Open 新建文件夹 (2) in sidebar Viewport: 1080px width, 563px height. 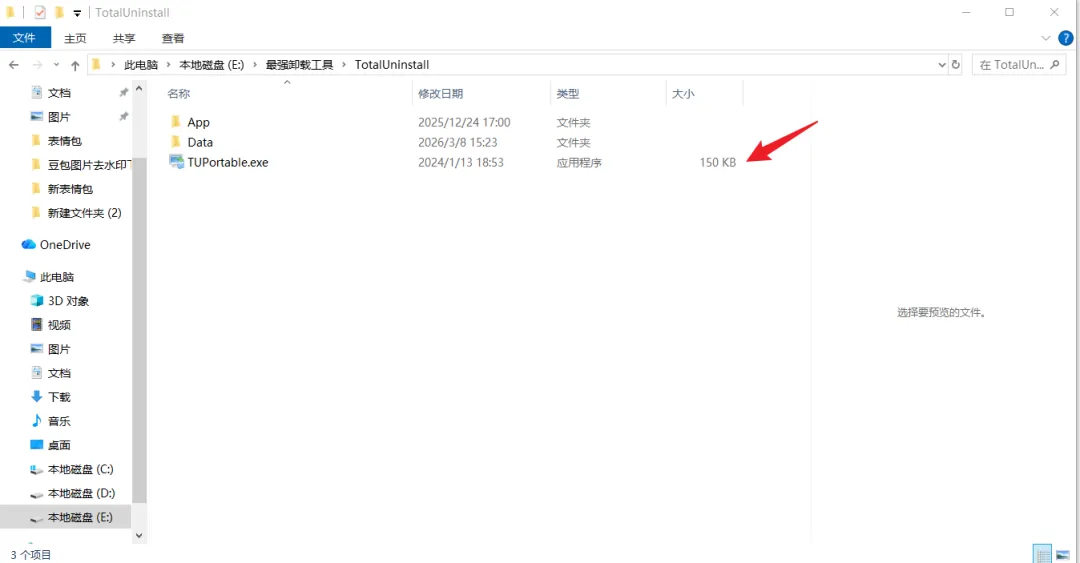click(84, 213)
